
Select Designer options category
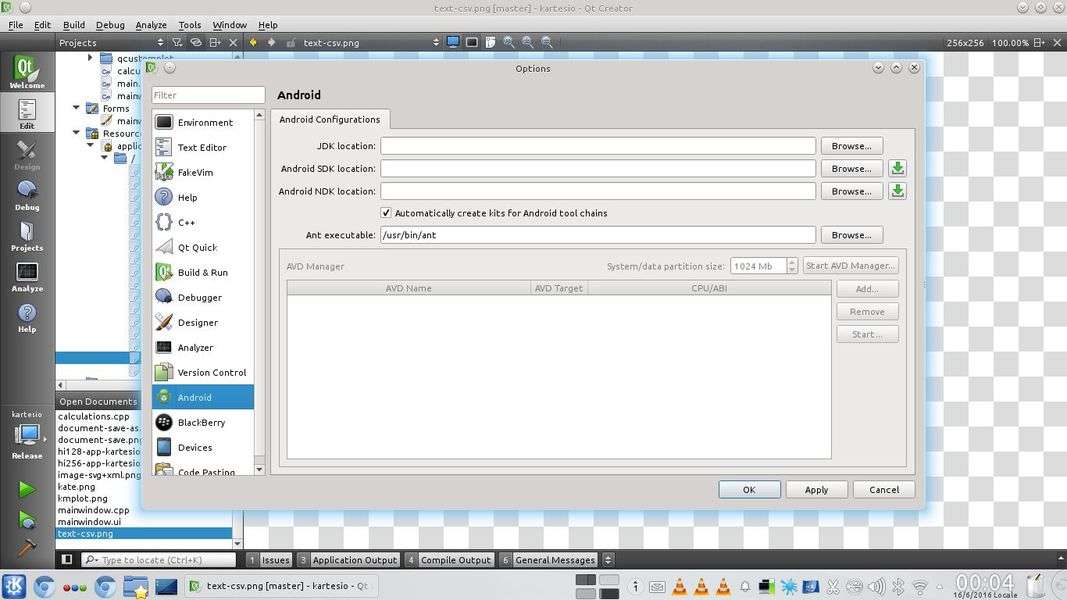203,322
